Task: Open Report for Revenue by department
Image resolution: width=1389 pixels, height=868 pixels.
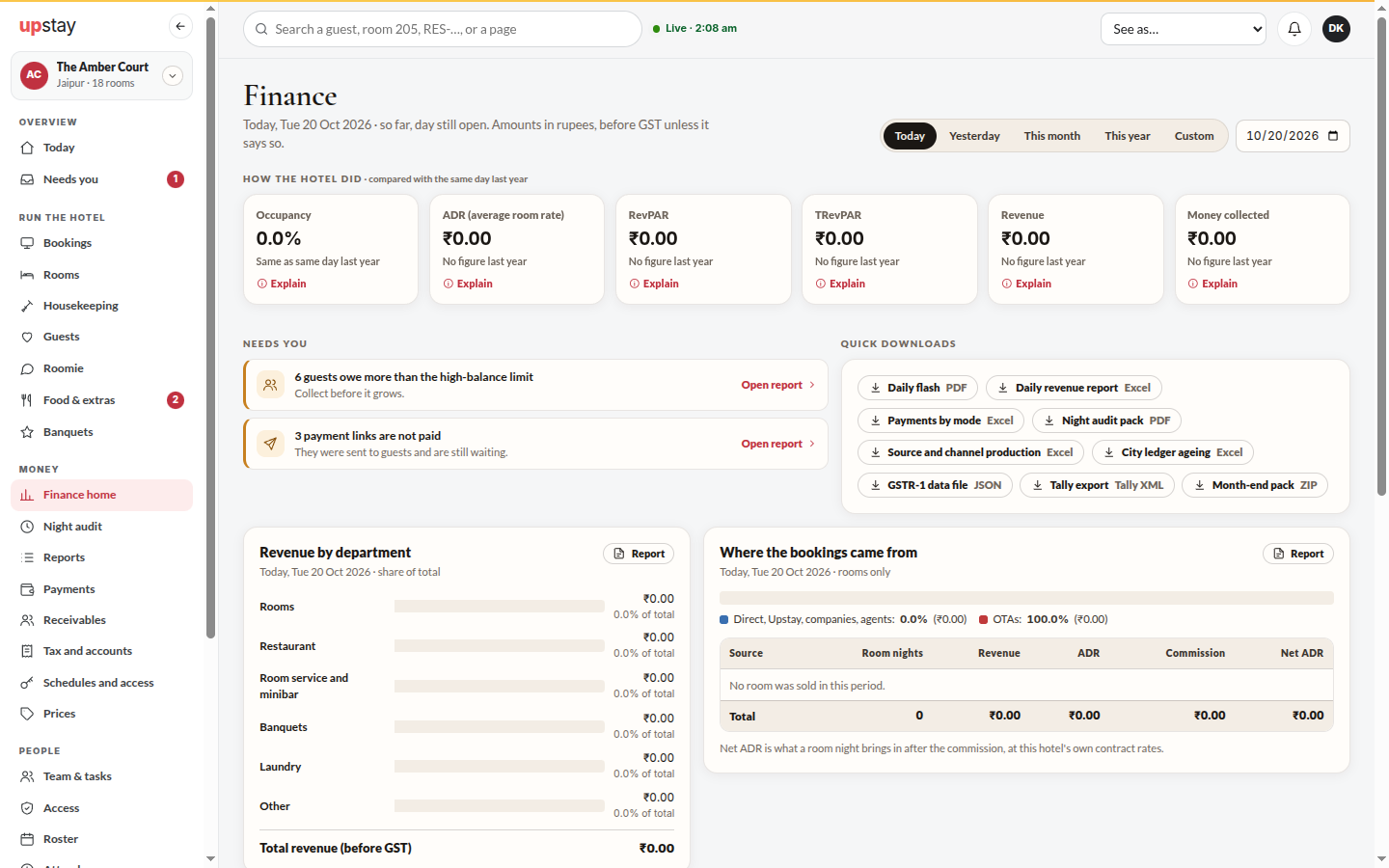Action: click(639, 554)
